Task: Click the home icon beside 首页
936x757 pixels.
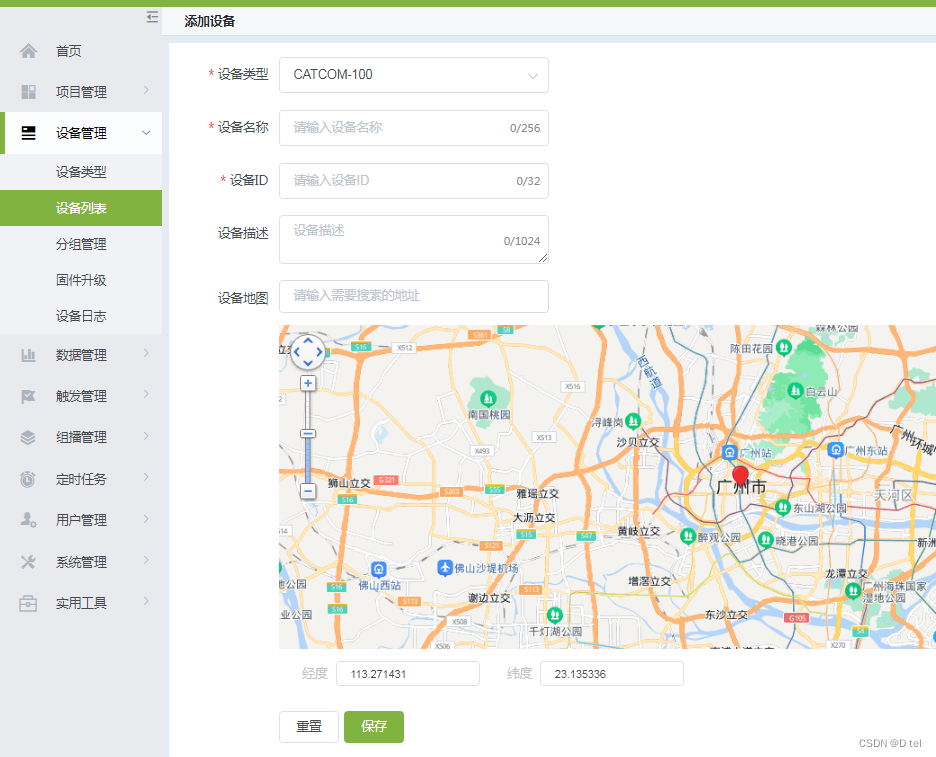Action: tap(28, 51)
